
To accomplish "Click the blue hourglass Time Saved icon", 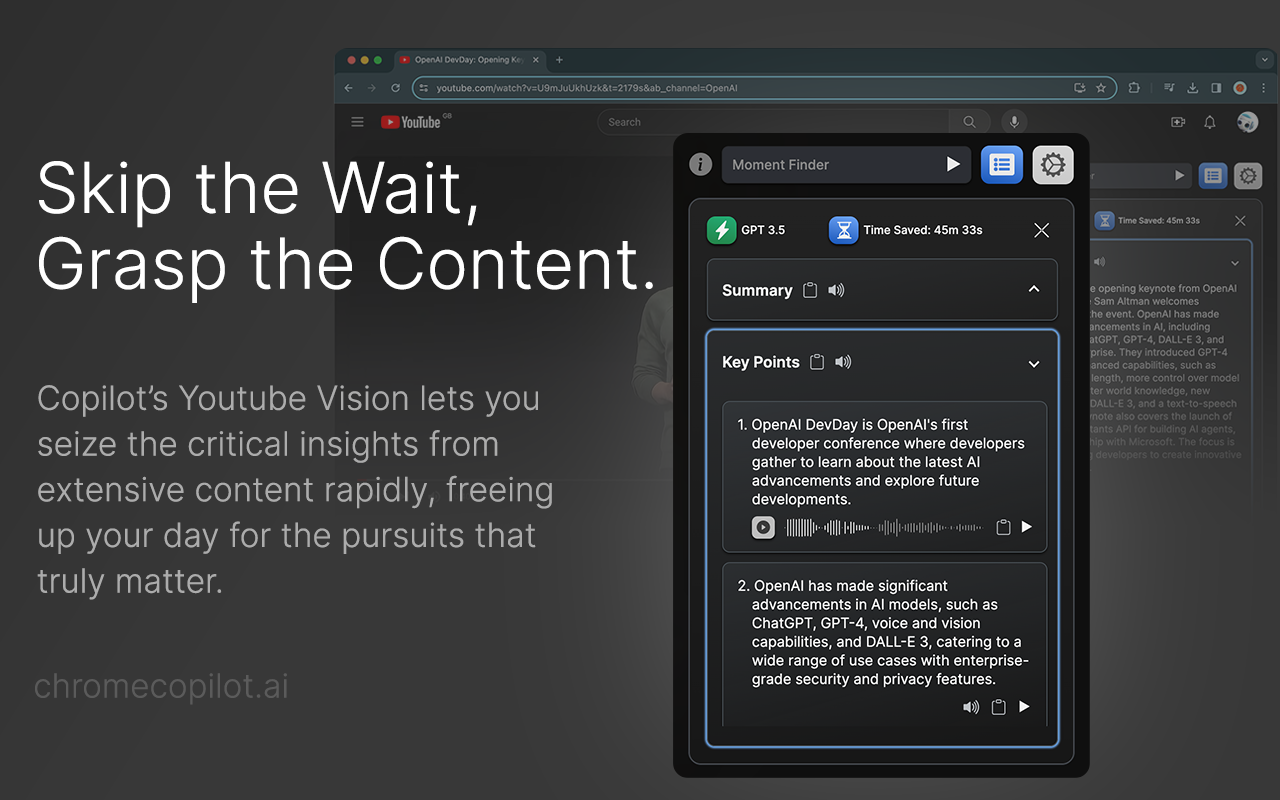I will coord(844,230).
